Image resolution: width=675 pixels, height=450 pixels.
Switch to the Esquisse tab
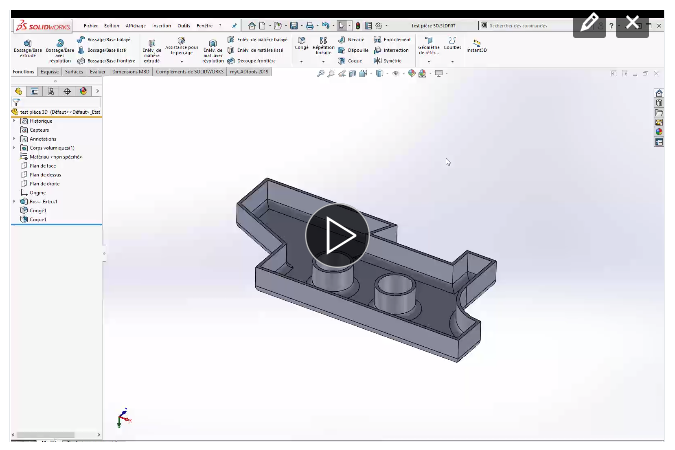(x=50, y=72)
